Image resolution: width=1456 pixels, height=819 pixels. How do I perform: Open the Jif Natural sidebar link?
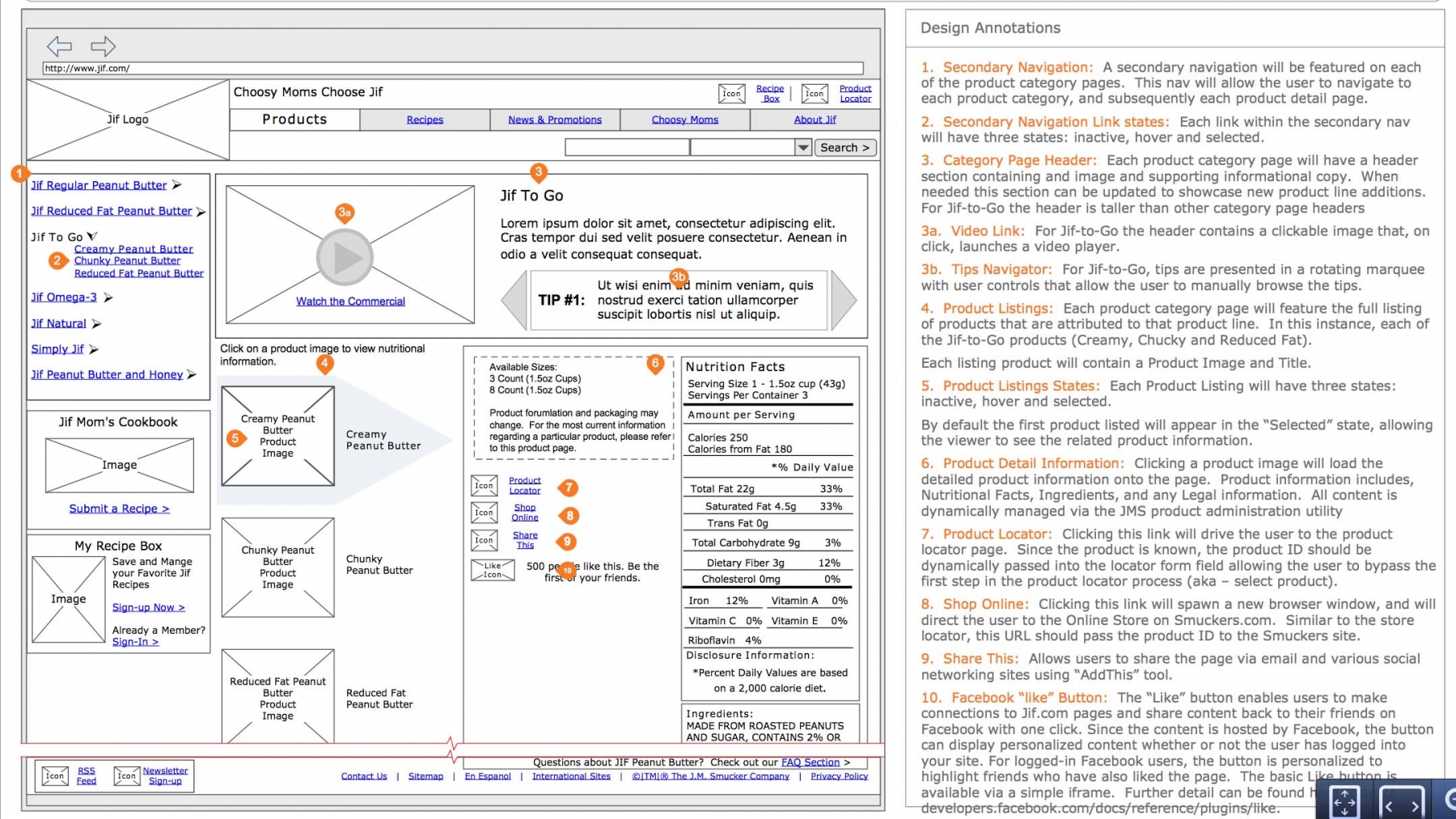(x=58, y=323)
